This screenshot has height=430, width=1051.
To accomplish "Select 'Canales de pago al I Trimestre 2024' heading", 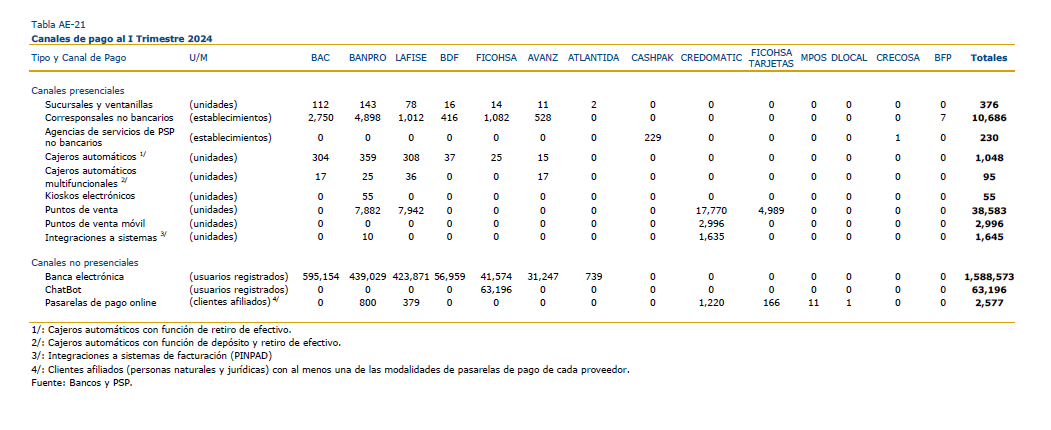I will 121,39.
